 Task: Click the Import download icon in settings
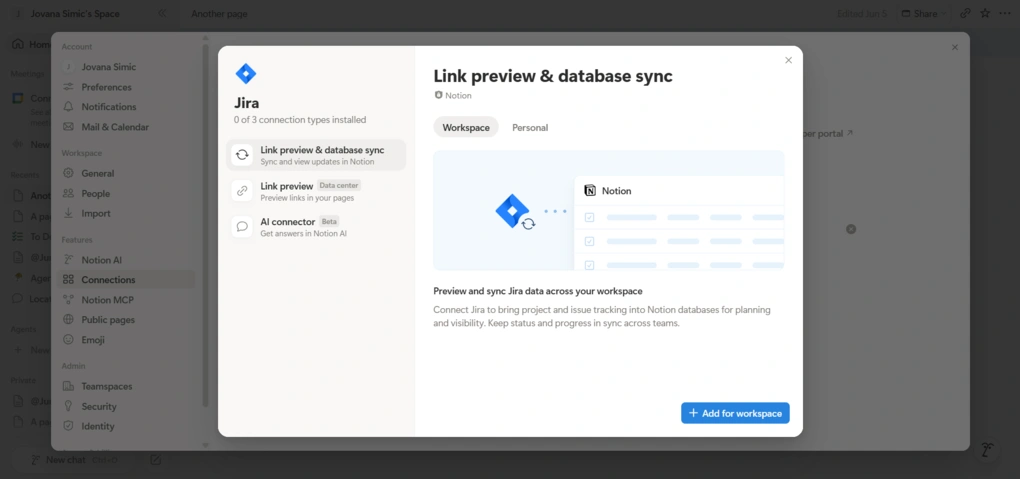[68, 213]
